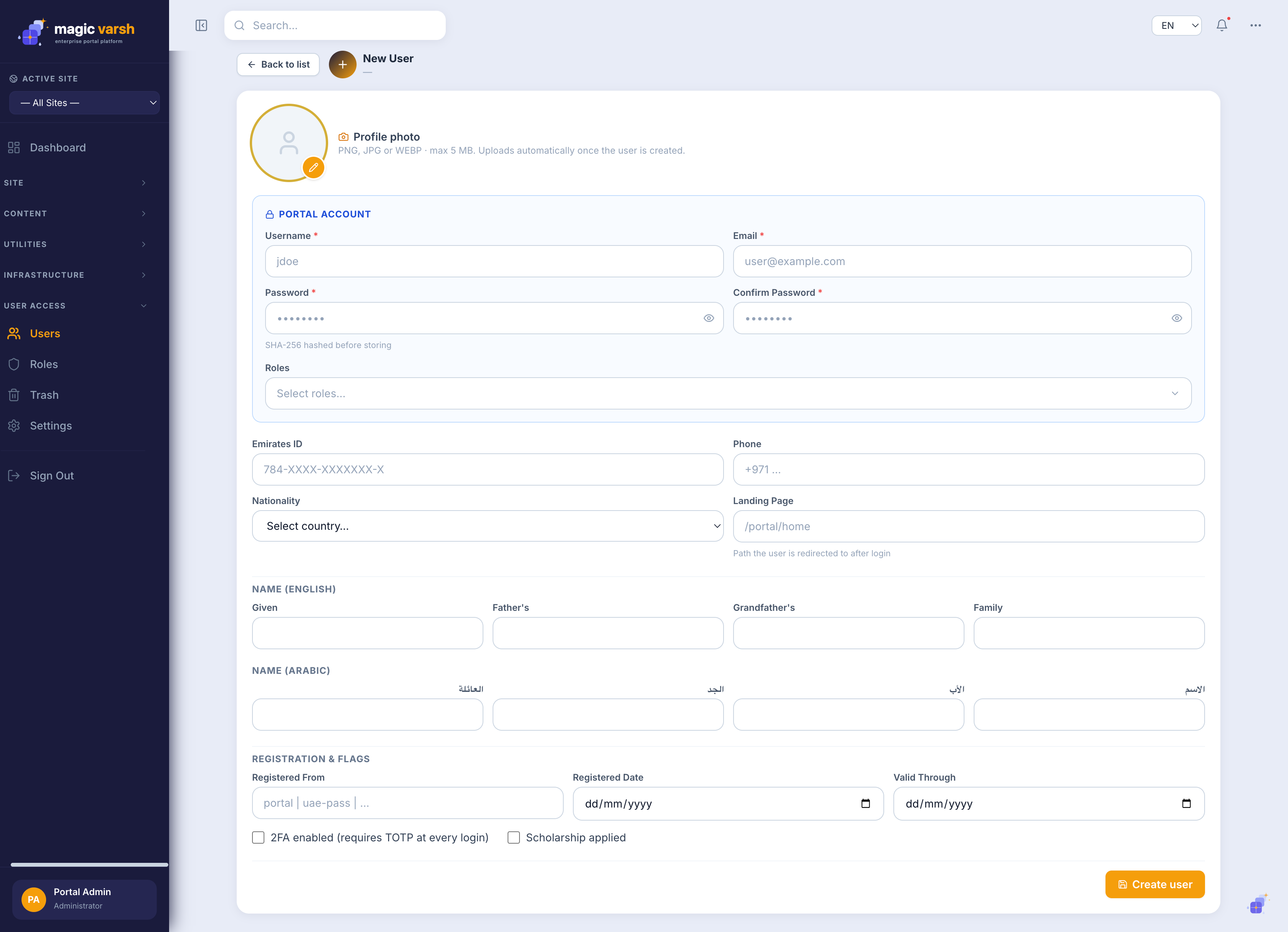The width and height of the screenshot is (1288, 932).
Task: Click the sidebar horizontal scrollbar
Action: tap(89, 865)
